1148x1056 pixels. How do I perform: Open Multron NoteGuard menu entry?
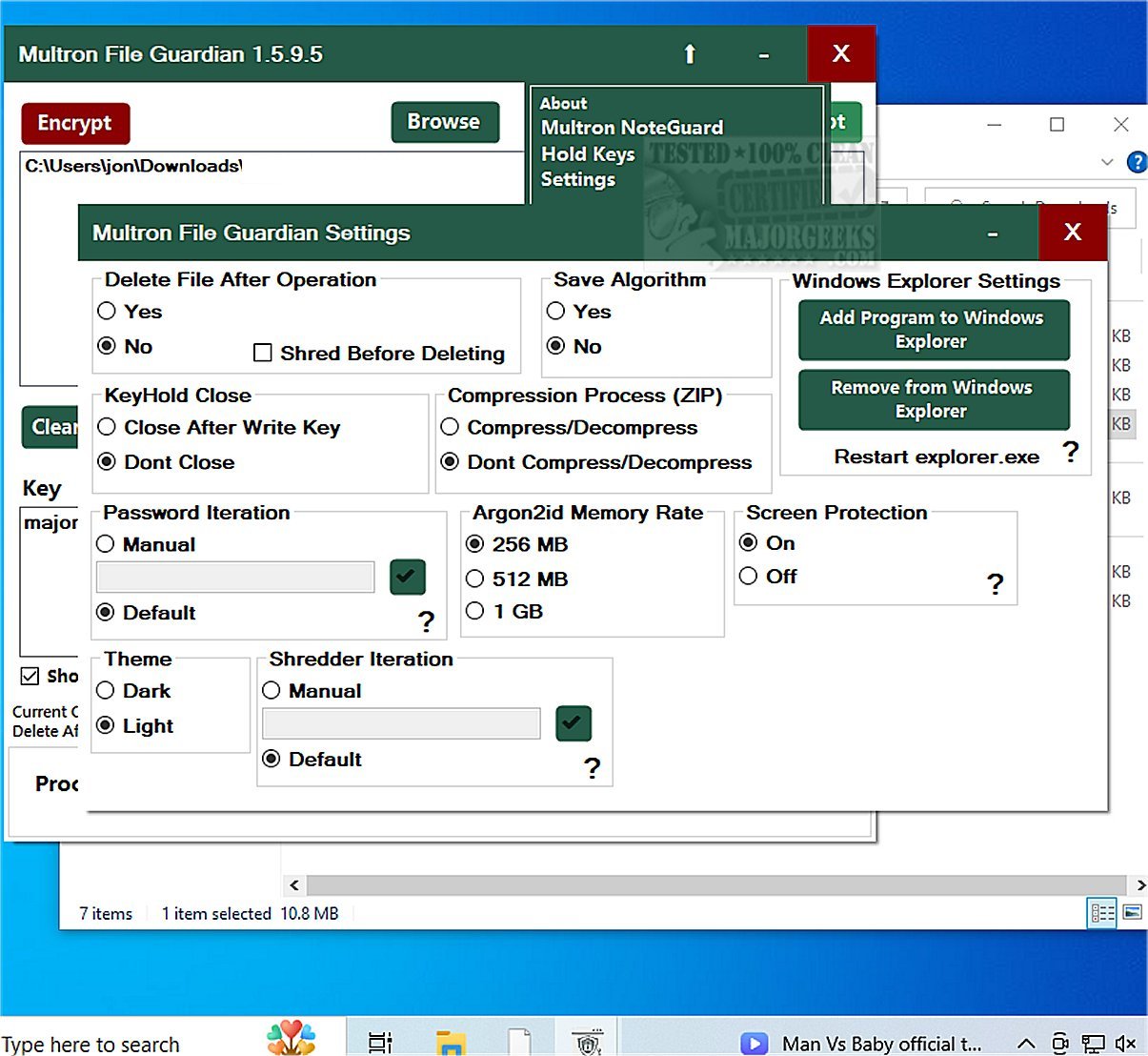pos(632,128)
